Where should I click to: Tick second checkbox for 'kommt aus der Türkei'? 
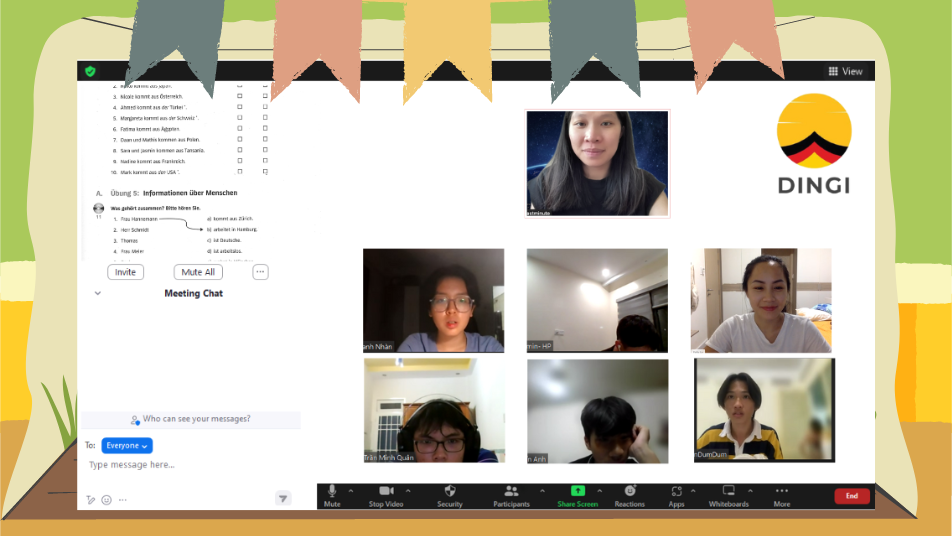(265, 106)
